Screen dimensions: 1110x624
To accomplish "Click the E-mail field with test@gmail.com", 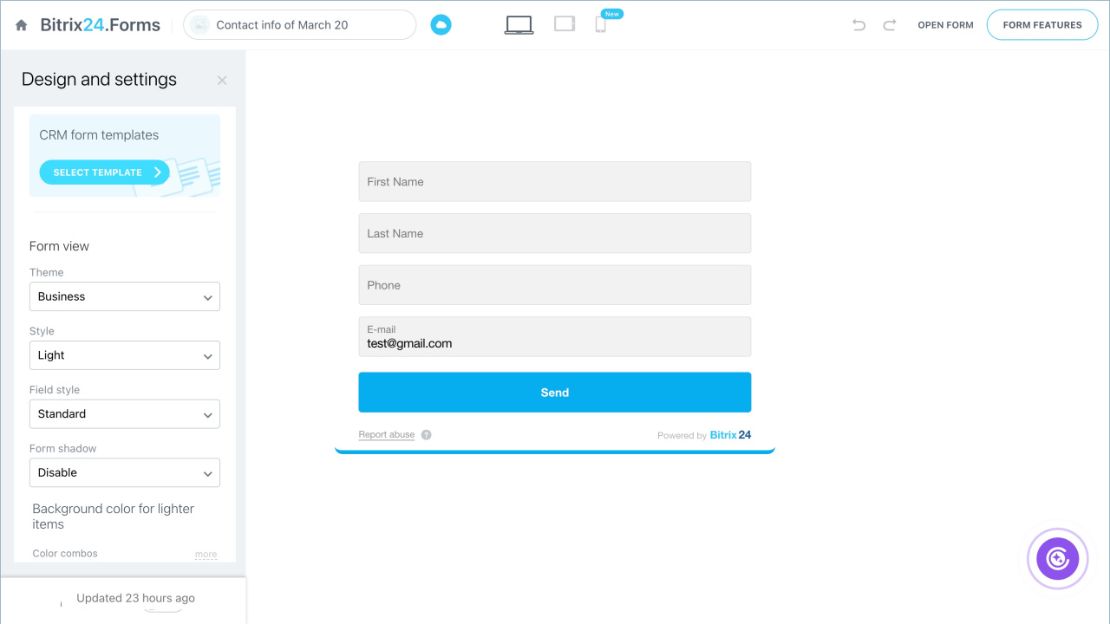I will (554, 336).
